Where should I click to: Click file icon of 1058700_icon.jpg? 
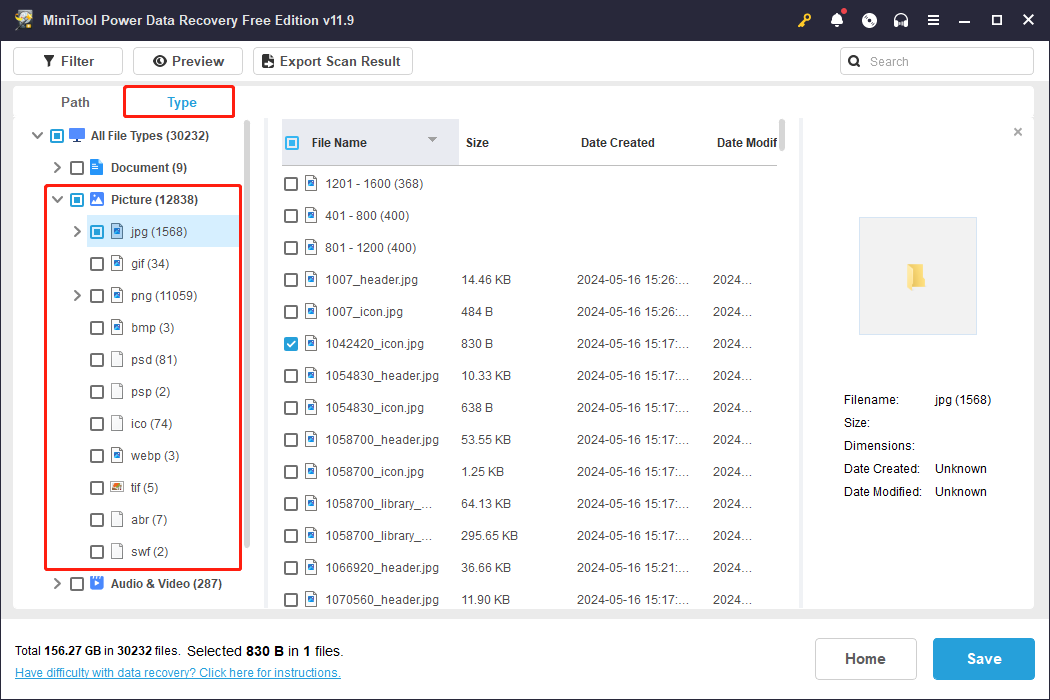pos(311,472)
